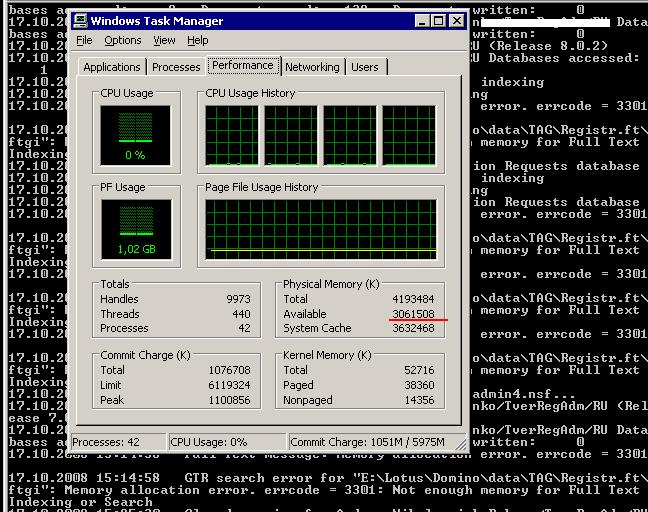Screen dimensions: 648x512
Task: Click the window resize grip in status bar
Action: click(460, 444)
